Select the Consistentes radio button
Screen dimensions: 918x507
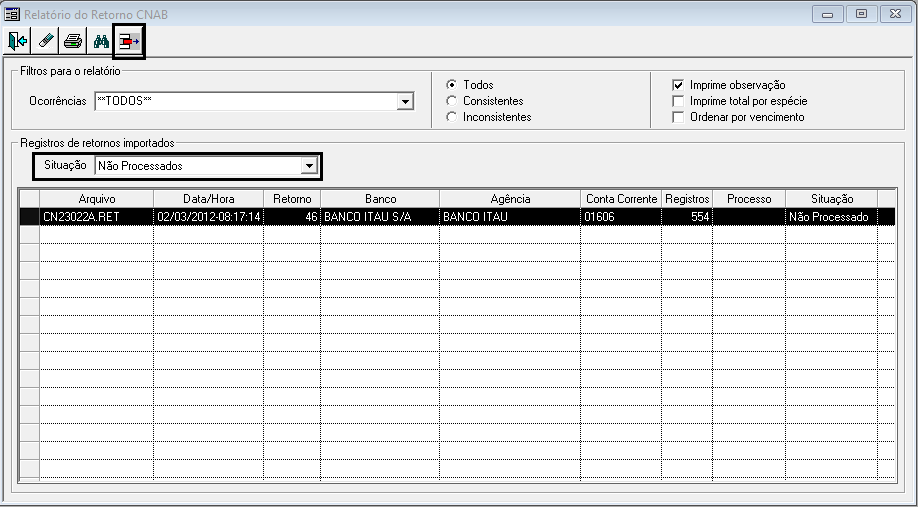click(x=451, y=101)
